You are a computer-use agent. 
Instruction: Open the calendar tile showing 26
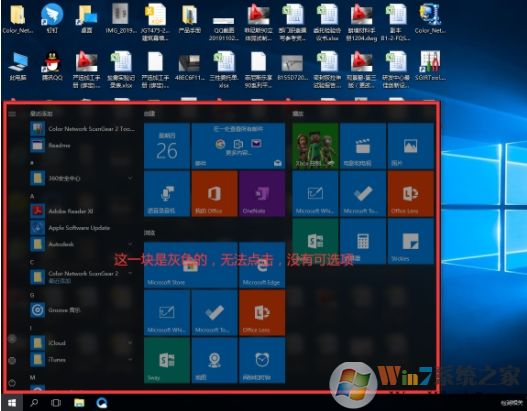tap(167, 146)
